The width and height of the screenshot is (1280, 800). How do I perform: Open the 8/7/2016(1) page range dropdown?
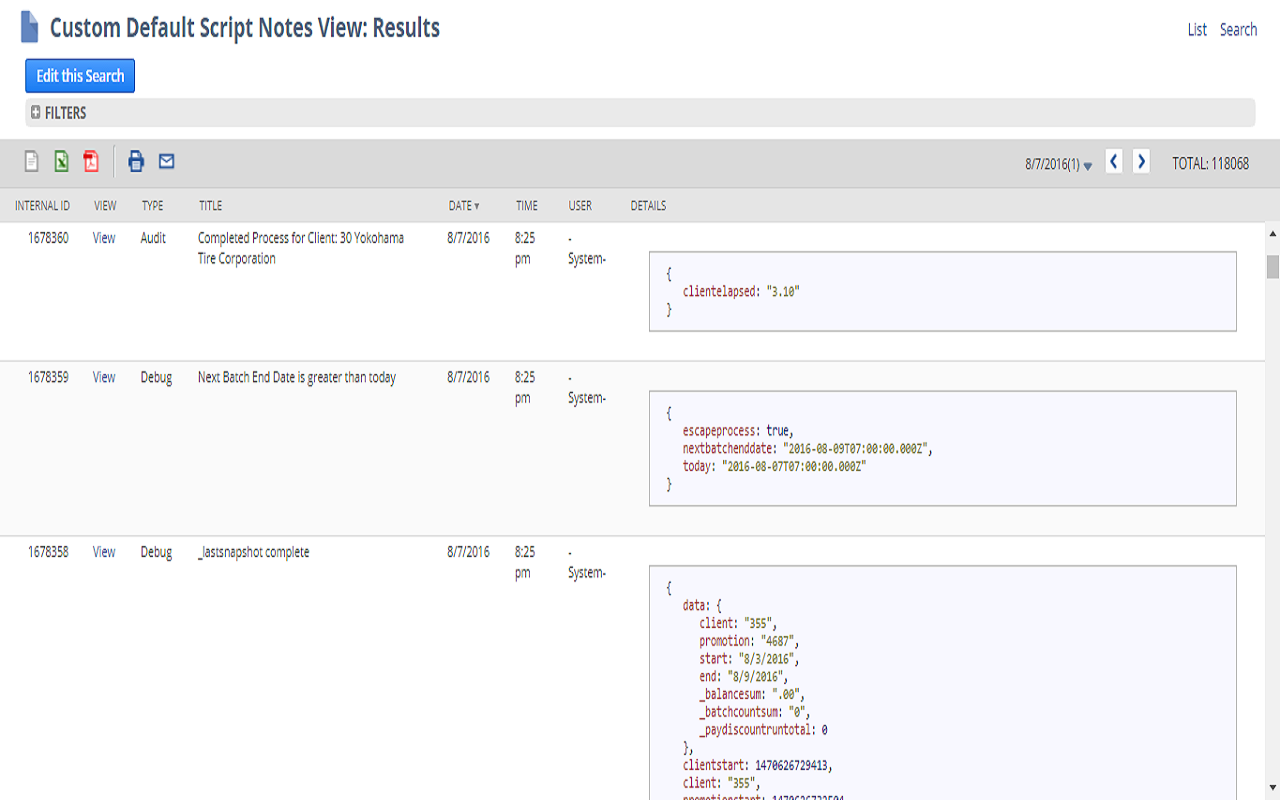(1058, 164)
